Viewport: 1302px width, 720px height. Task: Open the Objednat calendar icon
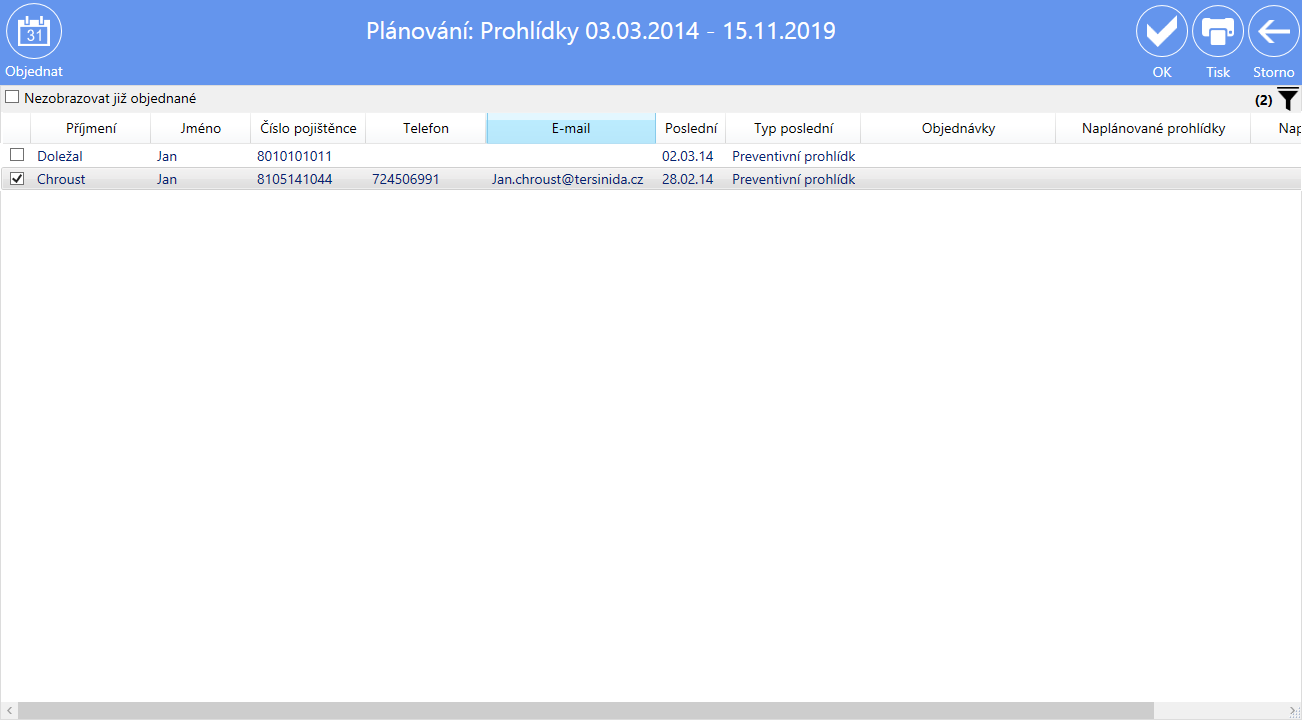(34, 31)
